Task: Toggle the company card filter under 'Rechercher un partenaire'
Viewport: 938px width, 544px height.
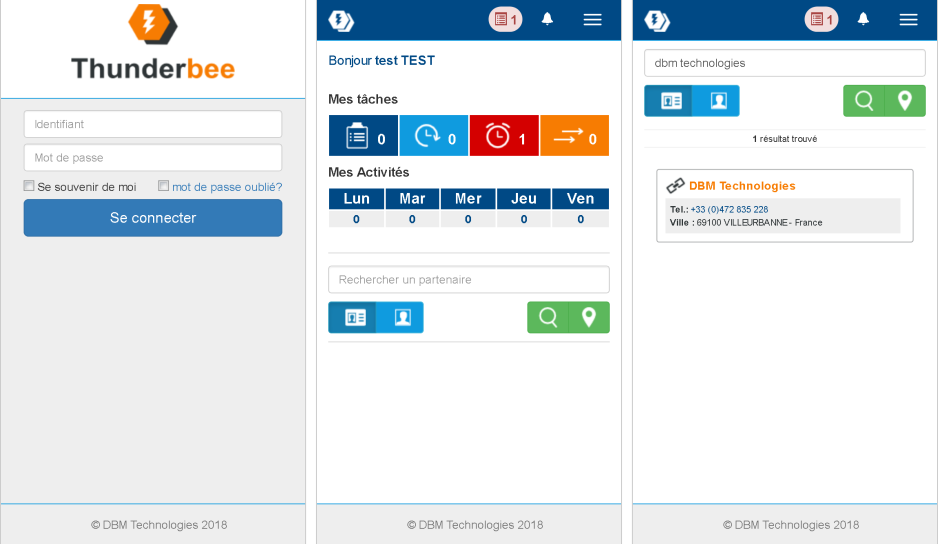Action: tap(353, 317)
